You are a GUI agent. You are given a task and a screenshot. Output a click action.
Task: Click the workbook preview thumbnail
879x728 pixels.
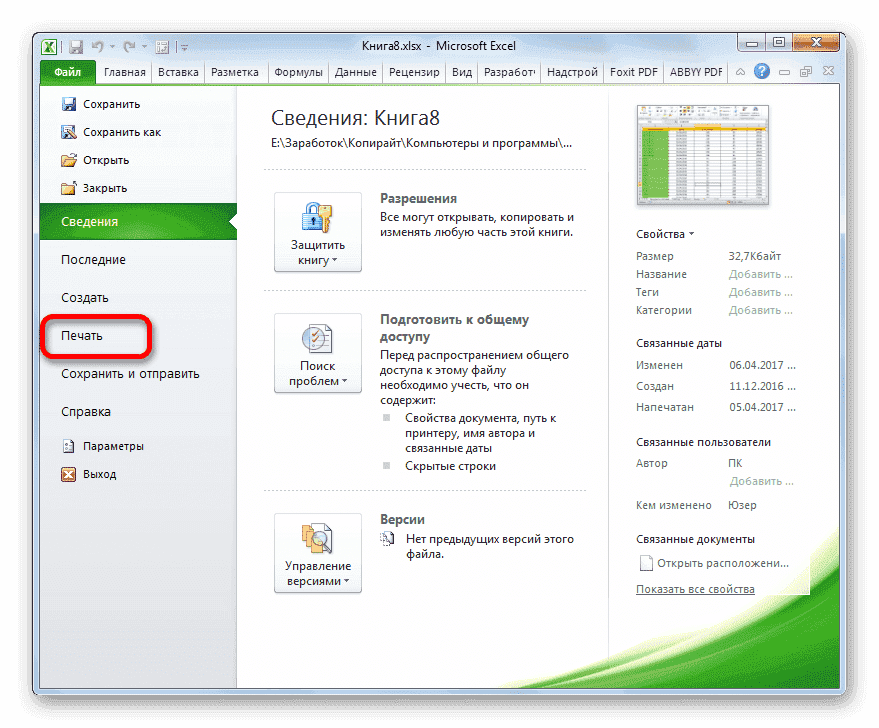pyautogui.click(x=702, y=157)
